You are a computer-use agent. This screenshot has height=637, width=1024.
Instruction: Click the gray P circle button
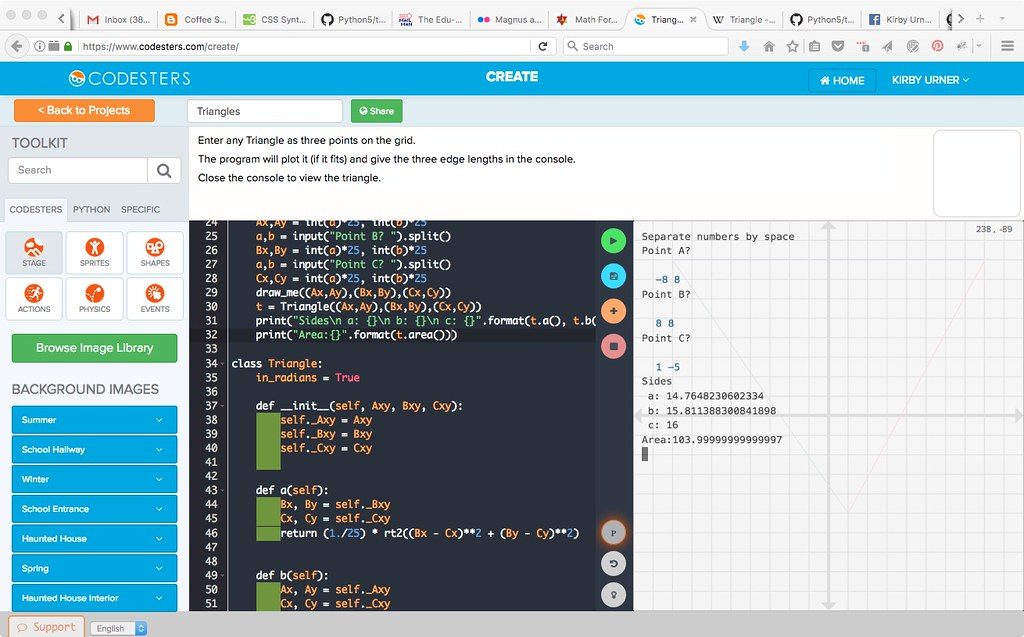click(x=613, y=533)
